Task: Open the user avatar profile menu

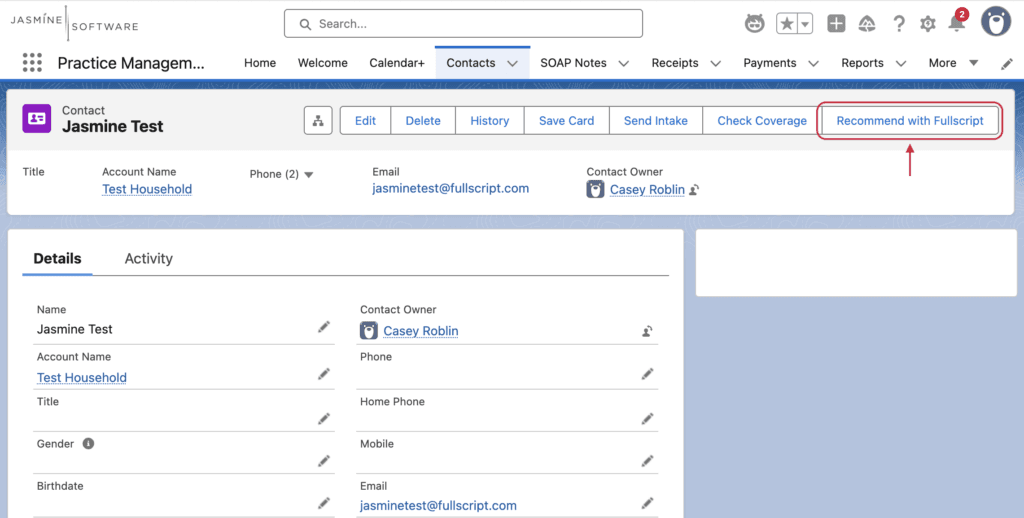Action: (x=996, y=23)
